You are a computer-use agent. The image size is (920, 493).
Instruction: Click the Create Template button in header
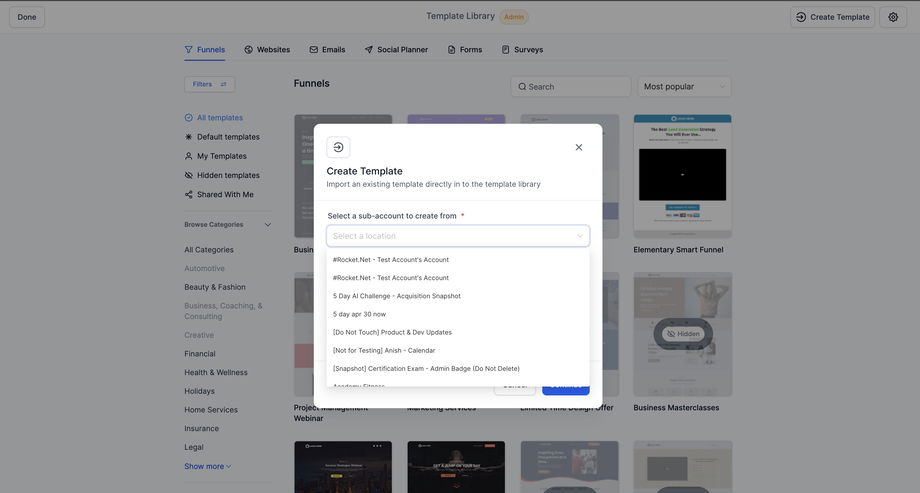click(x=833, y=17)
